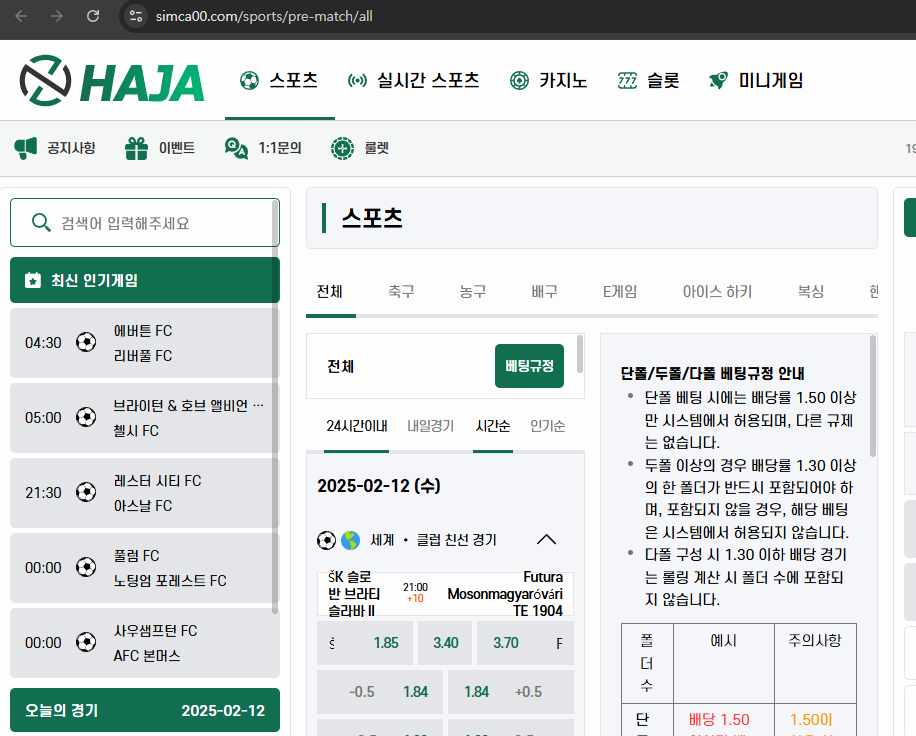Click the 슬롯 777 icon
The height and width of the screenshot is (736, 916).
pos(627,81)
